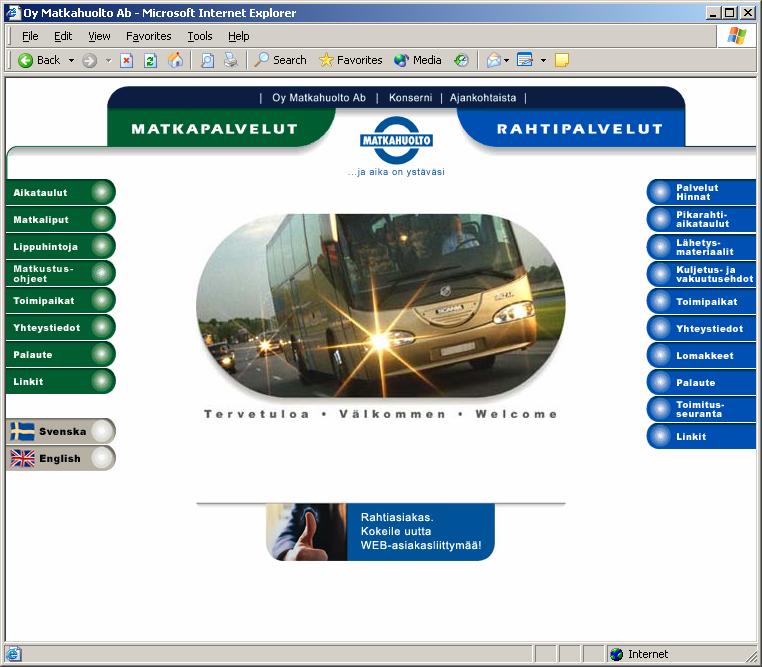
Task: Open the Help menu
Action: click(x=239, y=36)
